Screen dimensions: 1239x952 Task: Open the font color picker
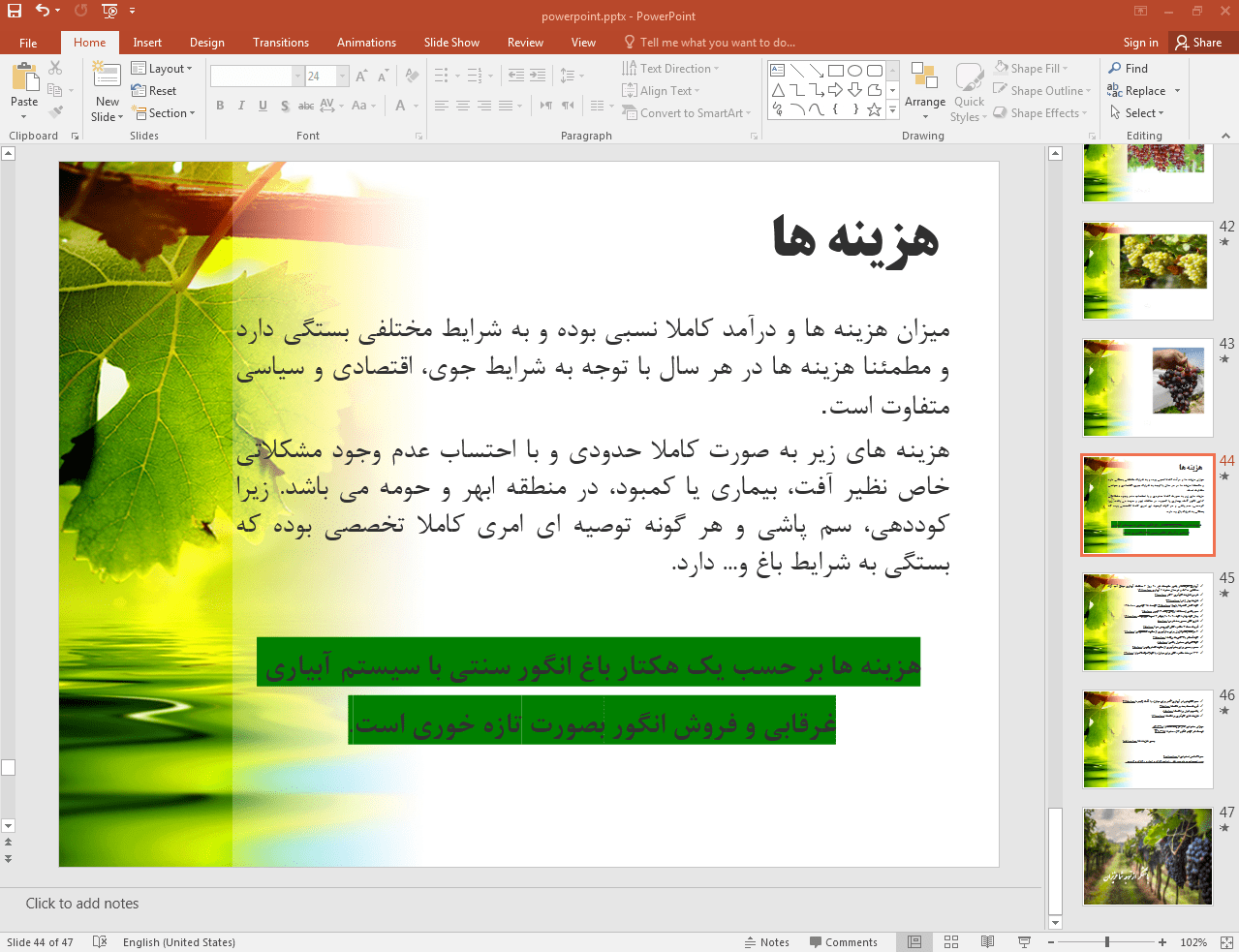coord(416,106)
